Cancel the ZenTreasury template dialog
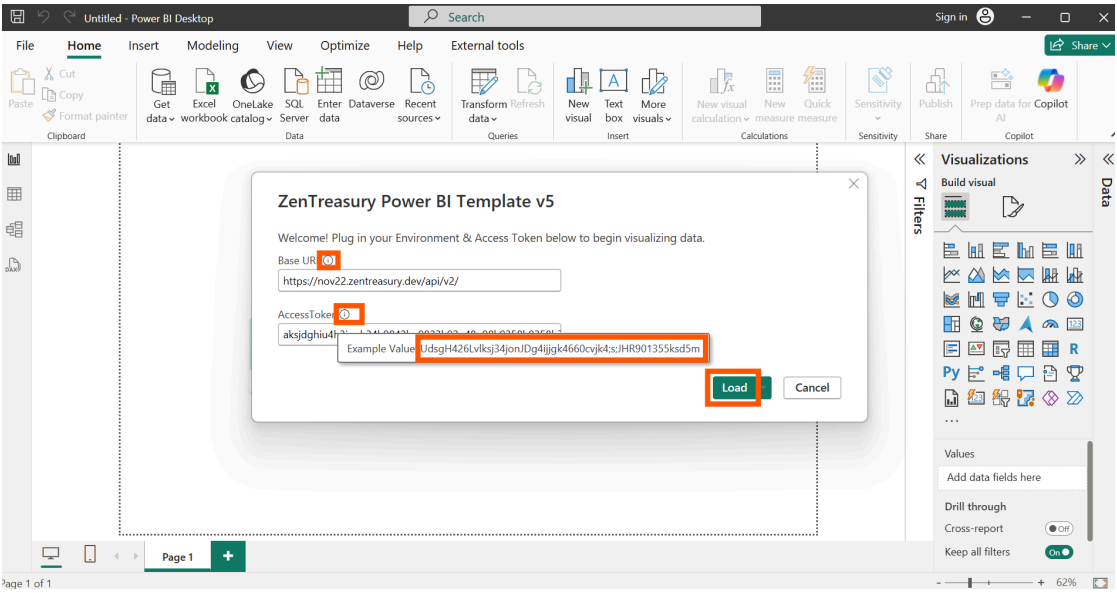This screenshot has width=1117, height=593. 812,387
